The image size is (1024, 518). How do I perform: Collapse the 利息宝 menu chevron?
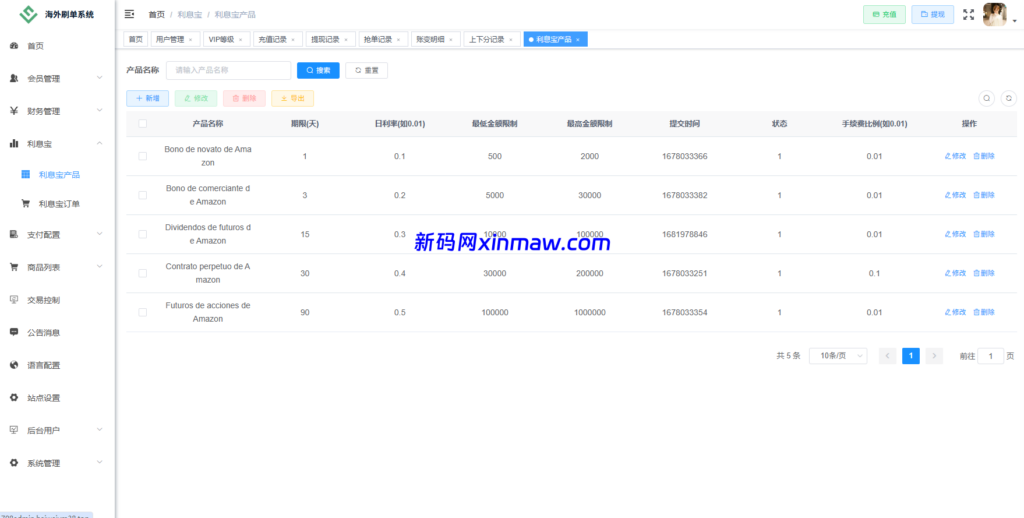[99, 142]
